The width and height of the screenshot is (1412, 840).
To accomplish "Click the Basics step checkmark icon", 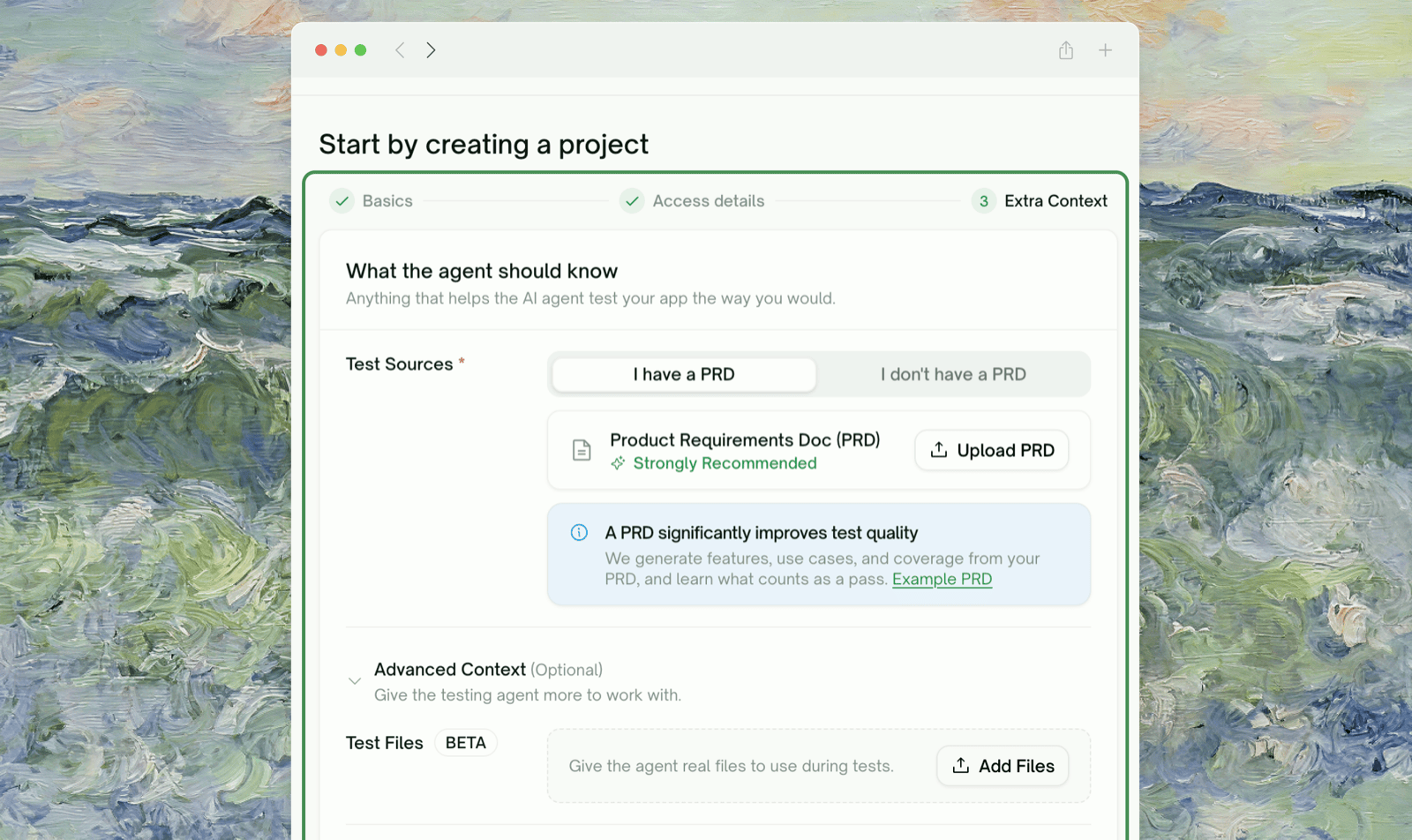I will pos(342,201).
